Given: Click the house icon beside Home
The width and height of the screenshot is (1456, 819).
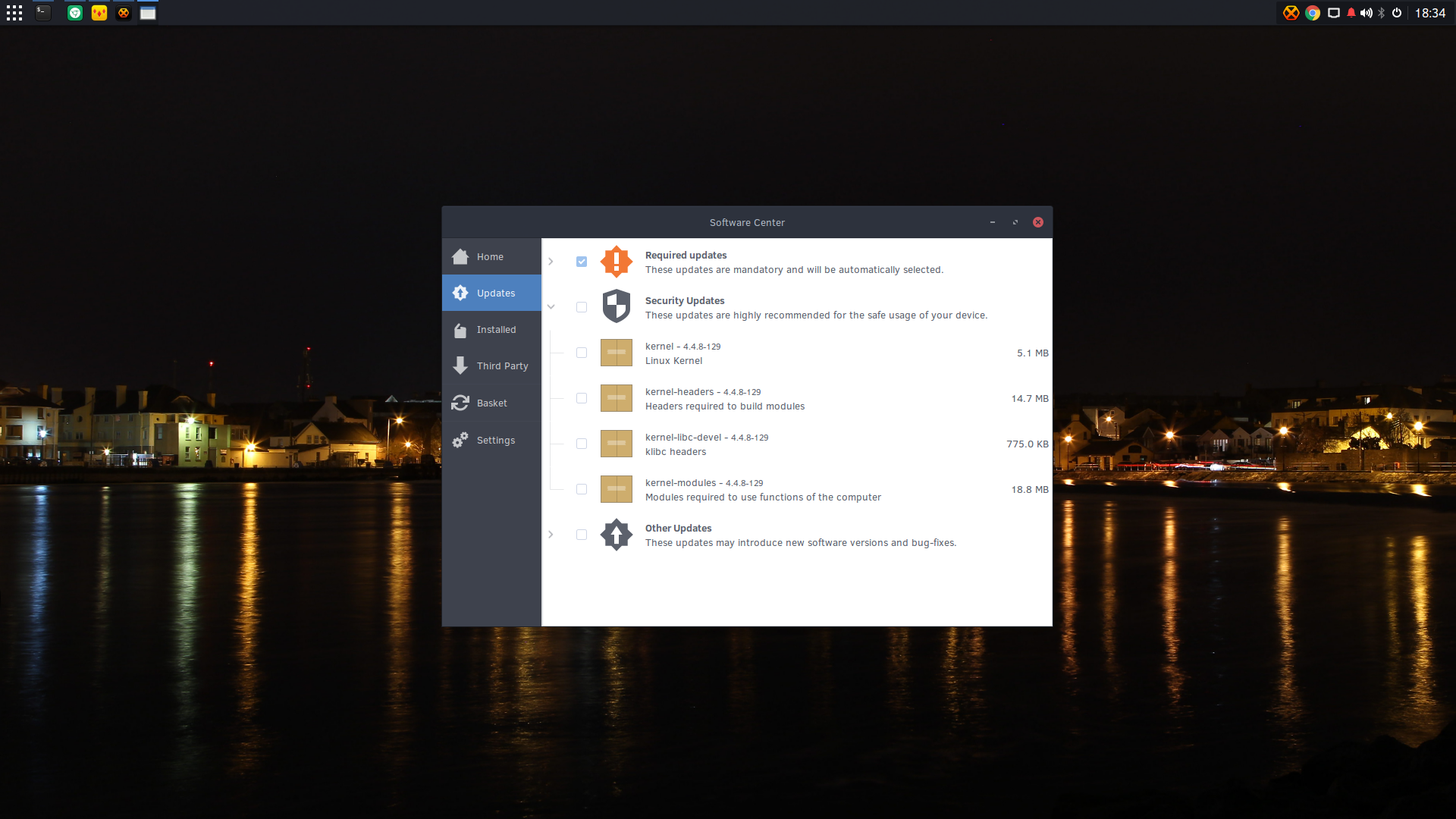Looking at the screenshot, I should click(460, 256).
